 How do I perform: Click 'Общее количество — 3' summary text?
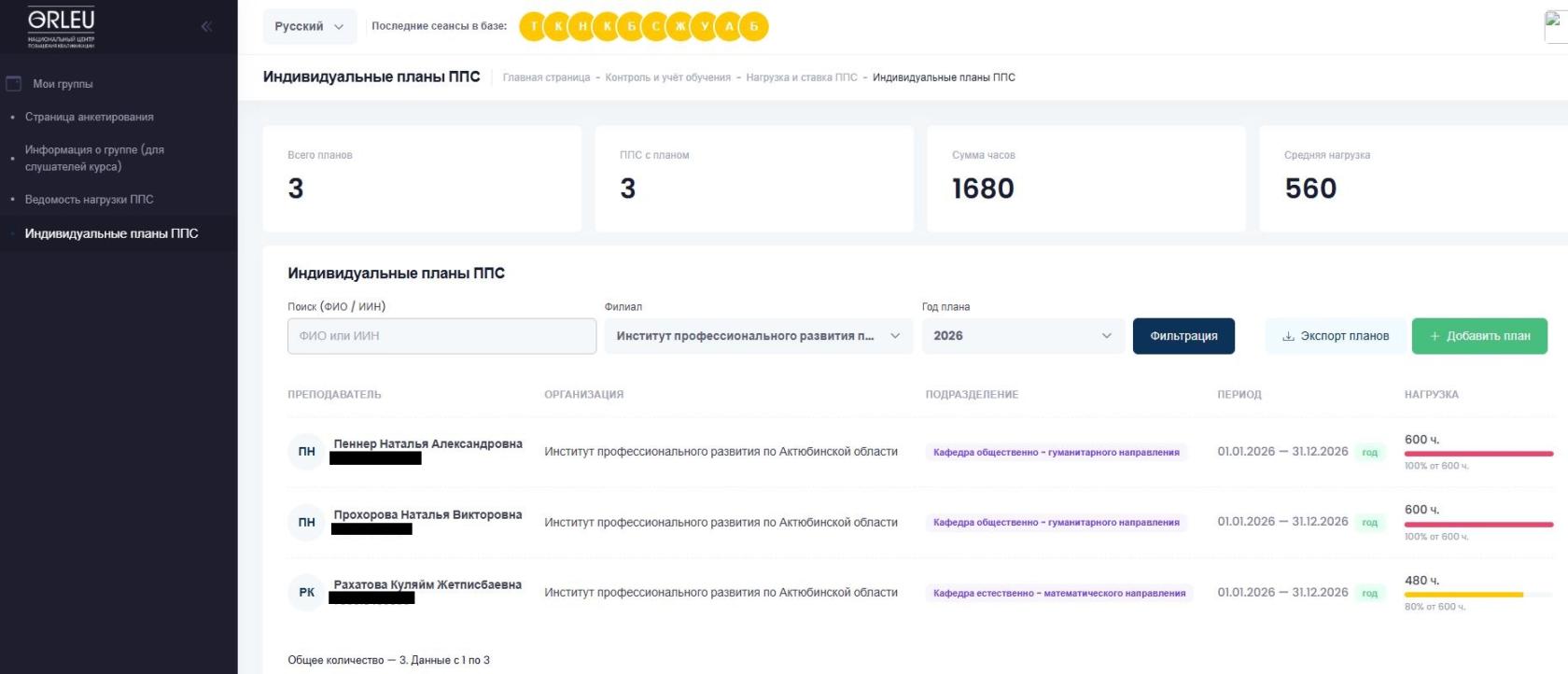click(388, 660)
